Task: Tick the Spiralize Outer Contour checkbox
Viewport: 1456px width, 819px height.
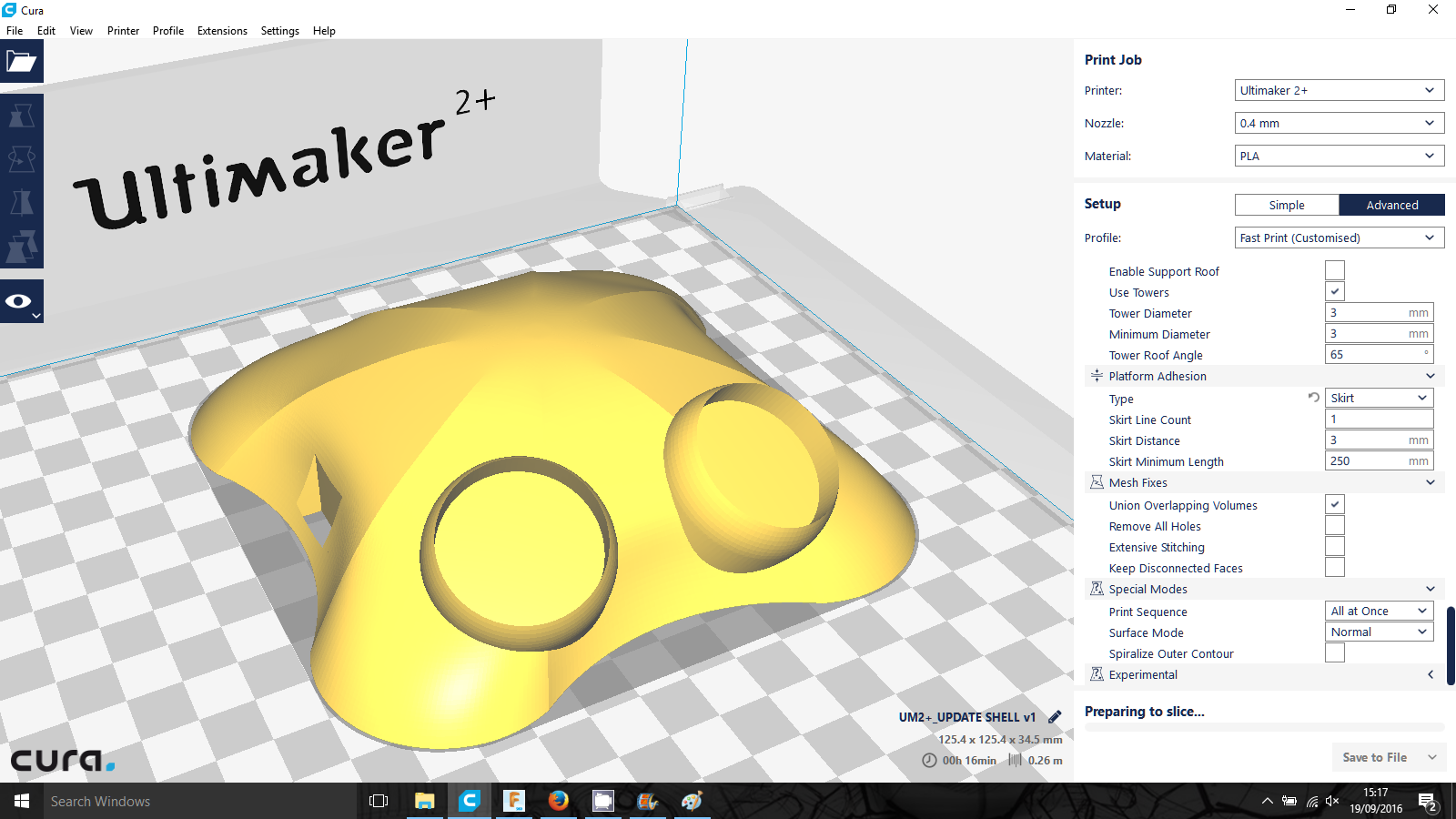Action: coord(1334,653)
